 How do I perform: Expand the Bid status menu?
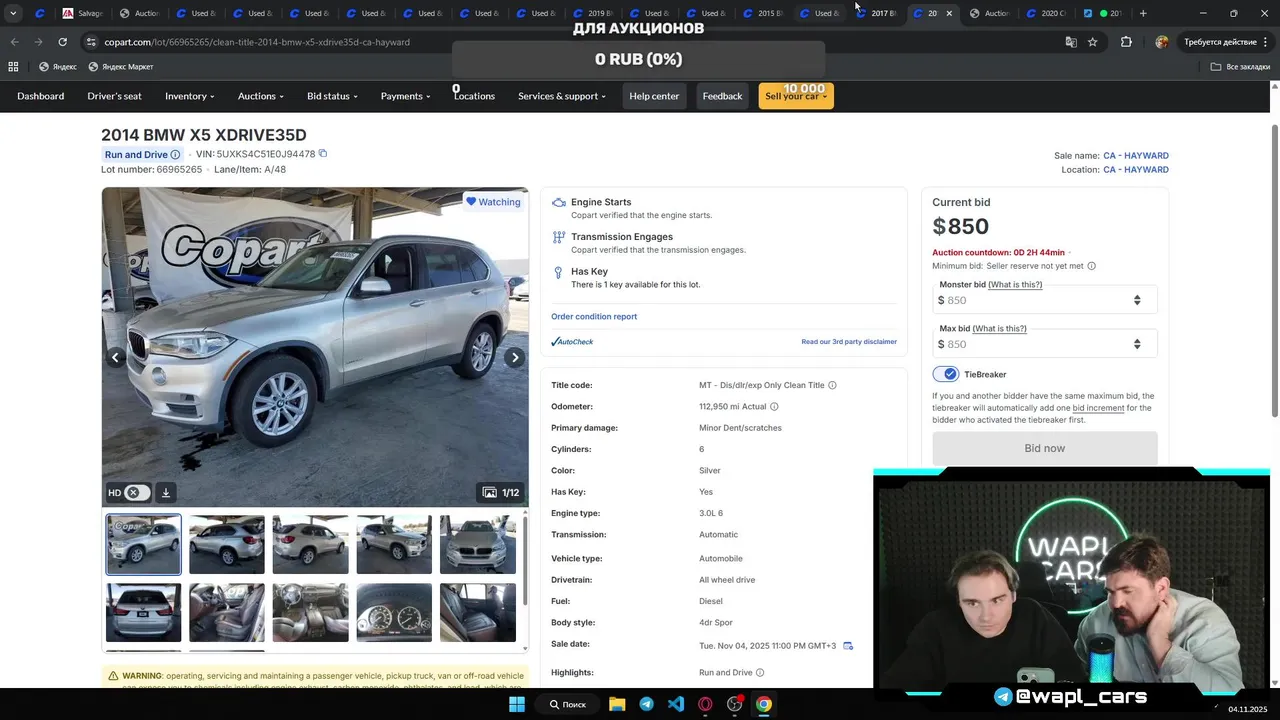pyautogui.click(x=332, y=96)
